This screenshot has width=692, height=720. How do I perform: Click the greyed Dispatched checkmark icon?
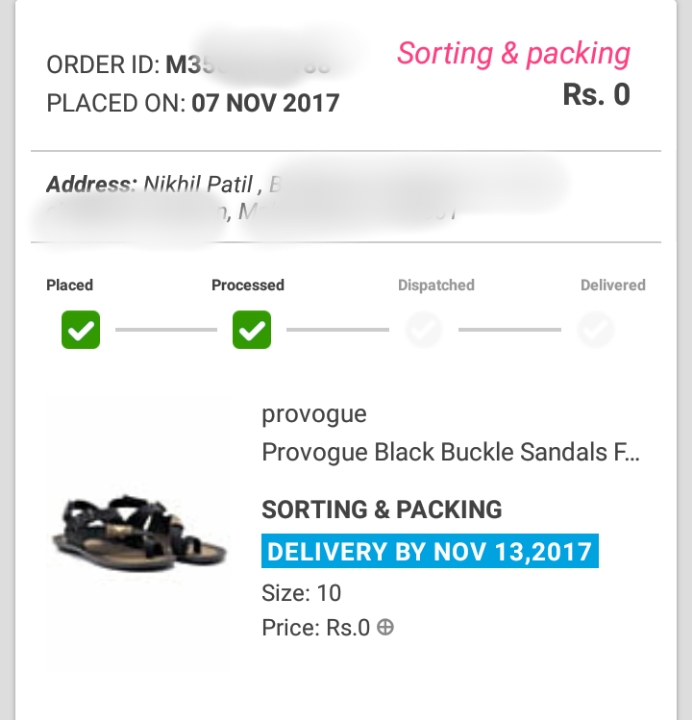click(x=424, y=330)
